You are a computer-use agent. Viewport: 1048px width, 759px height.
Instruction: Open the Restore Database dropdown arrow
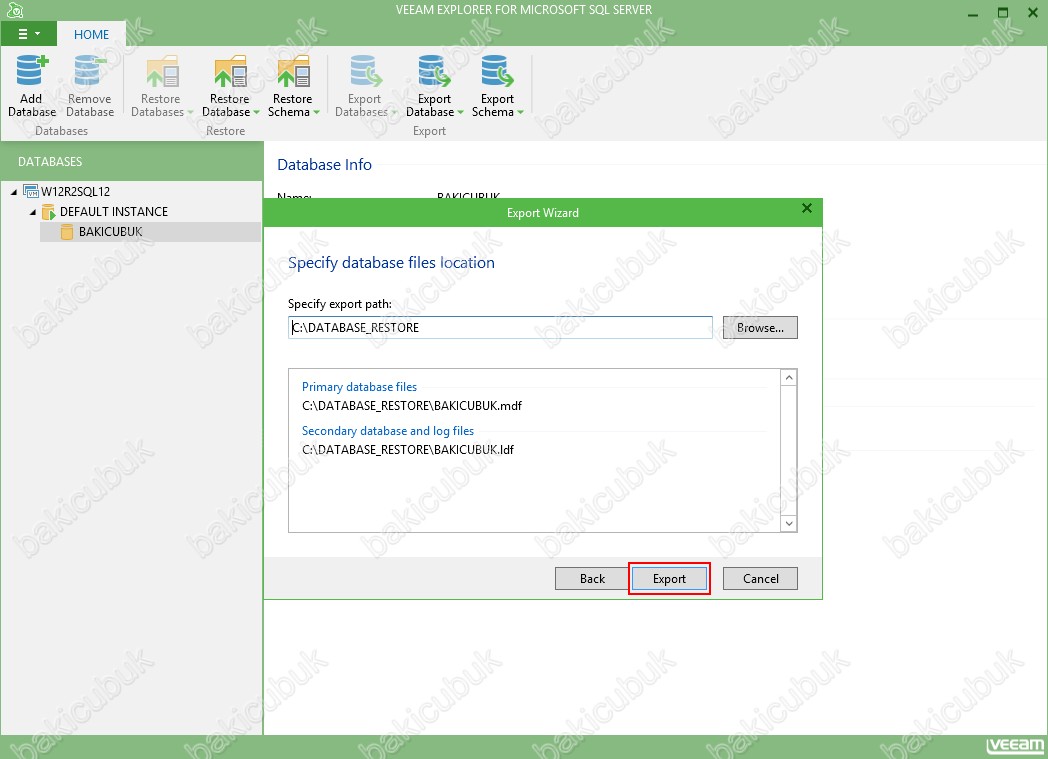(257, 112)
